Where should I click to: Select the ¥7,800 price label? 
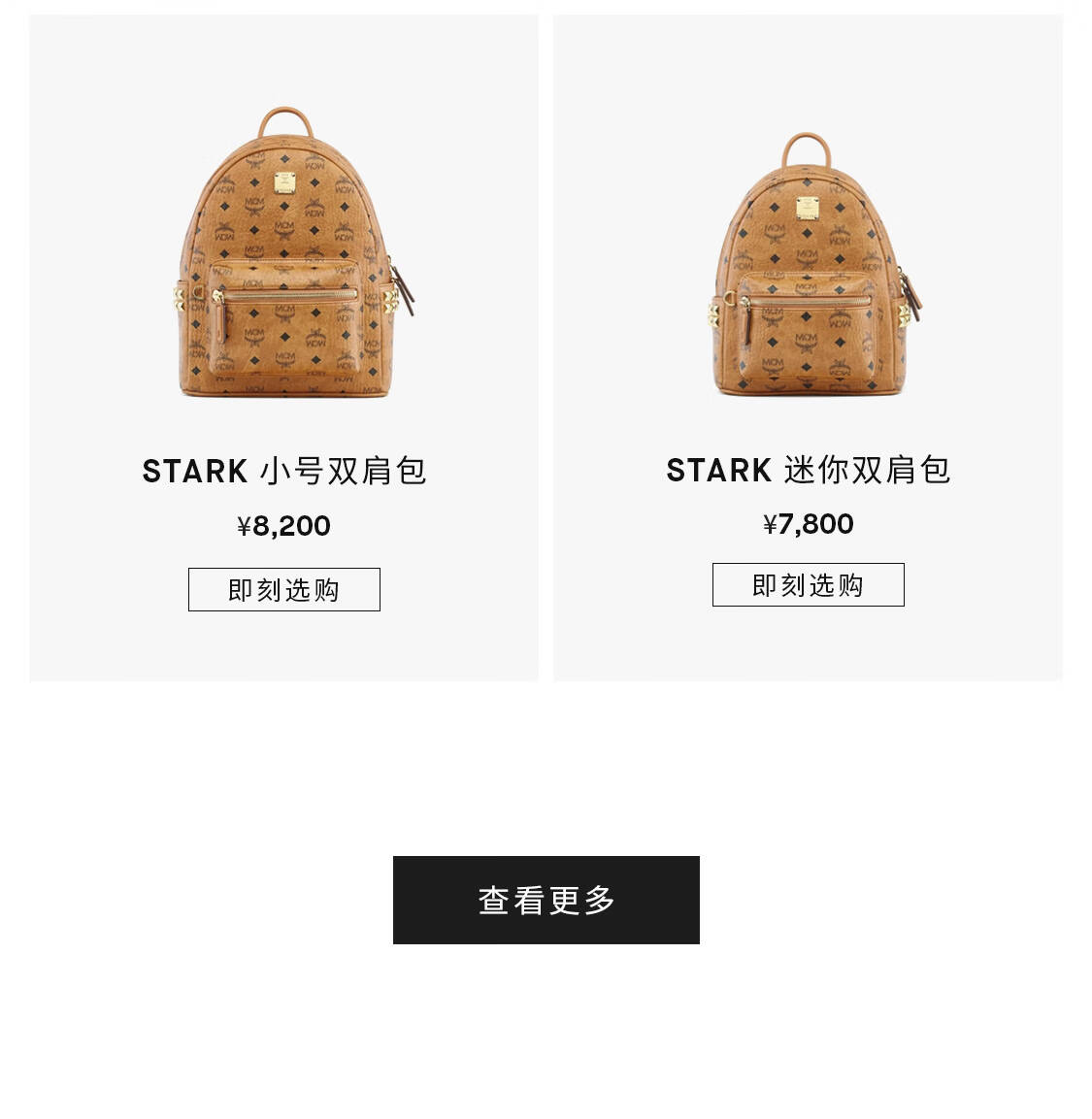[808, 524]
